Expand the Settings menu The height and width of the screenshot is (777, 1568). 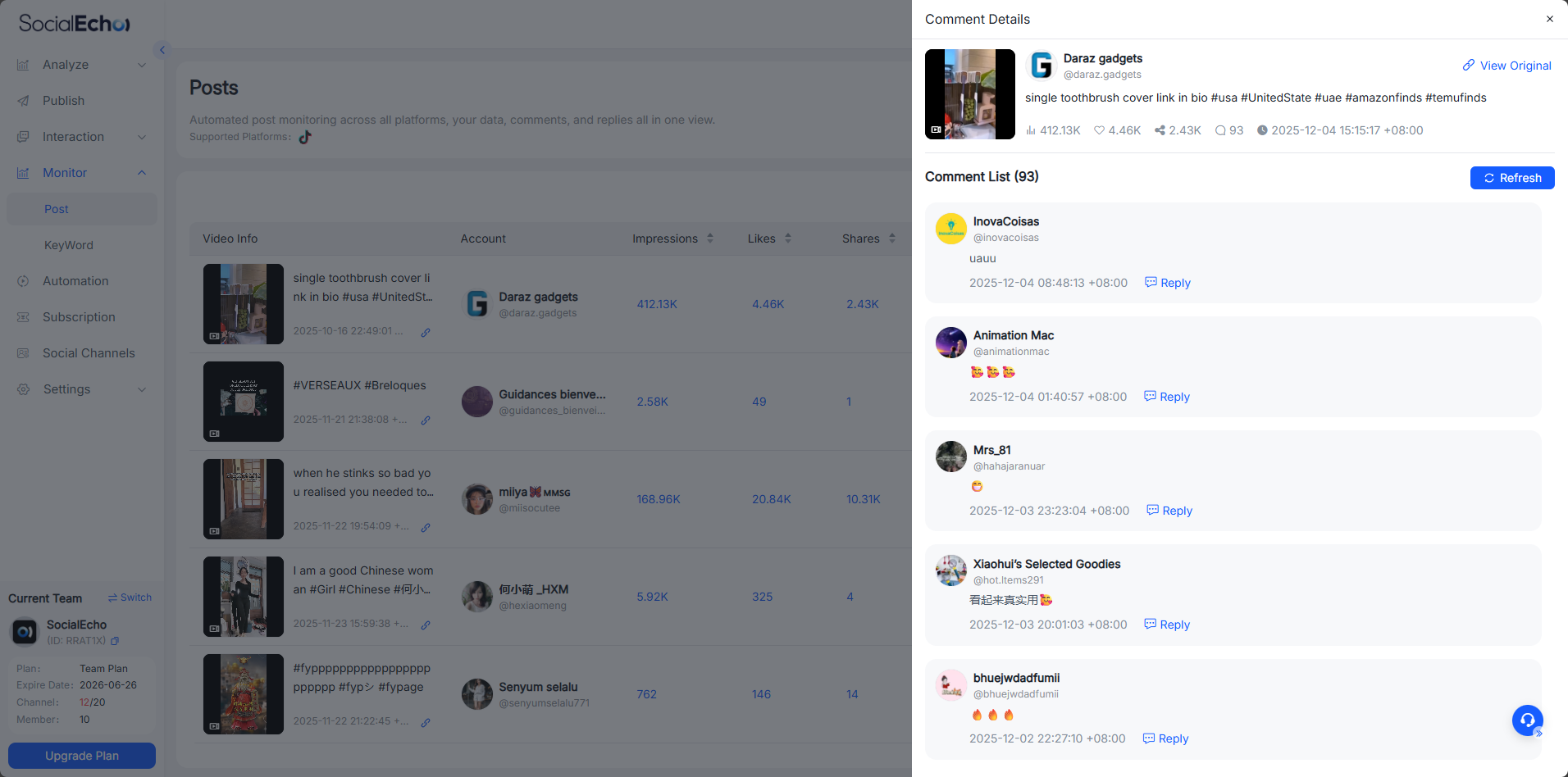tap(82, 389)
